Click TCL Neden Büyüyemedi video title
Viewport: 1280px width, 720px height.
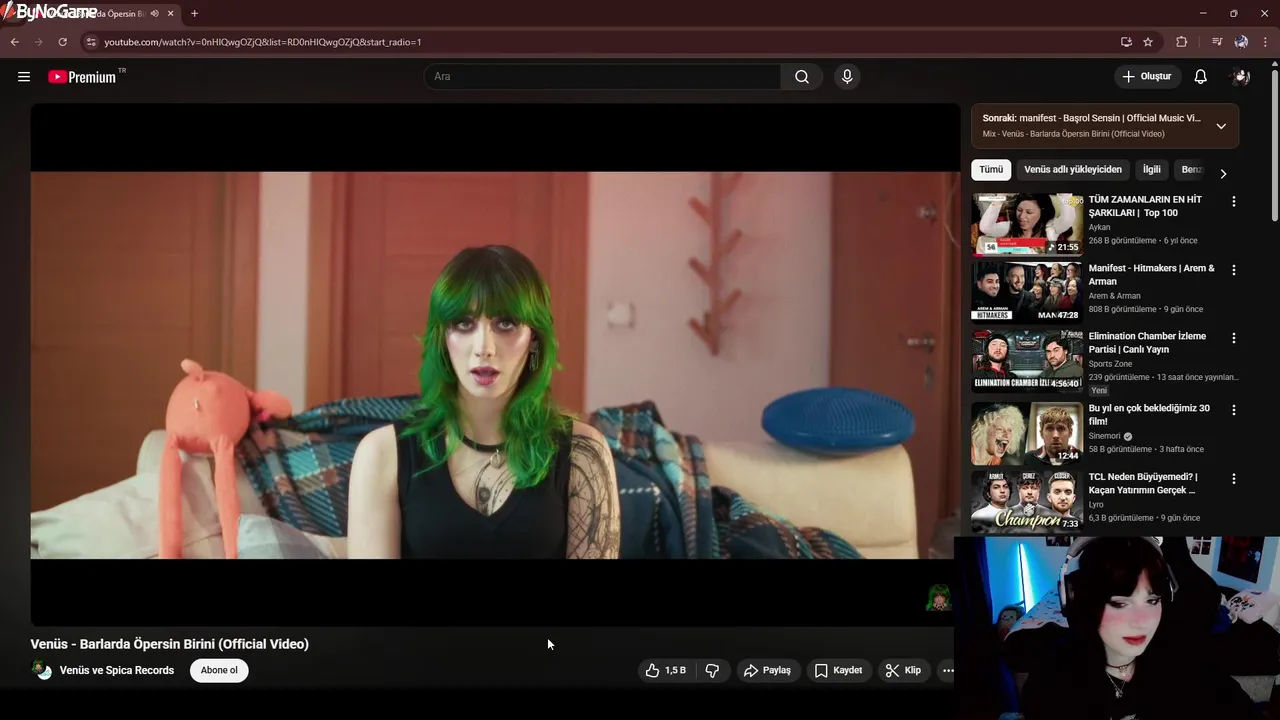point(1143,484)
